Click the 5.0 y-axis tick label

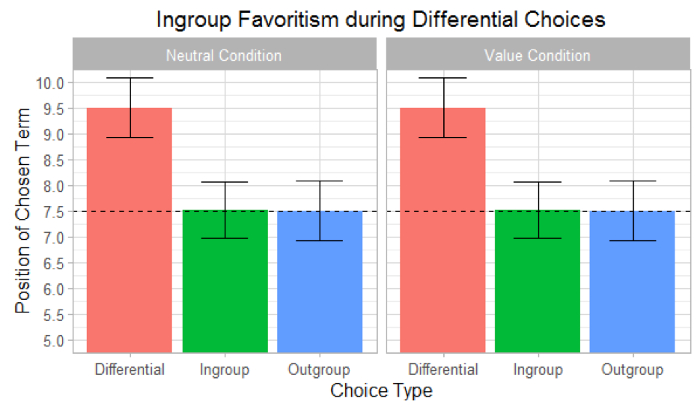point(53,340)
